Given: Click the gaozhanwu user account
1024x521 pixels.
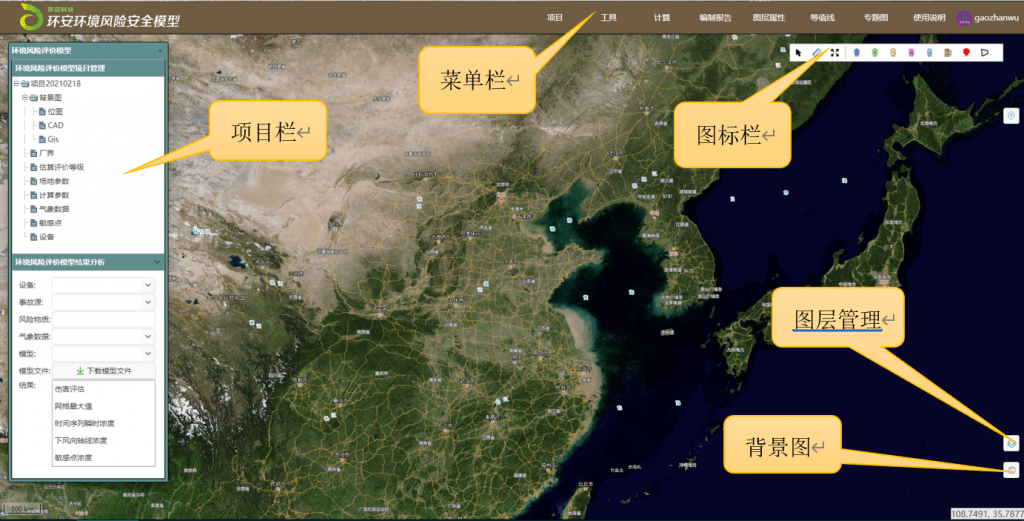Looking at the screenshot, I should pos(986,18).
